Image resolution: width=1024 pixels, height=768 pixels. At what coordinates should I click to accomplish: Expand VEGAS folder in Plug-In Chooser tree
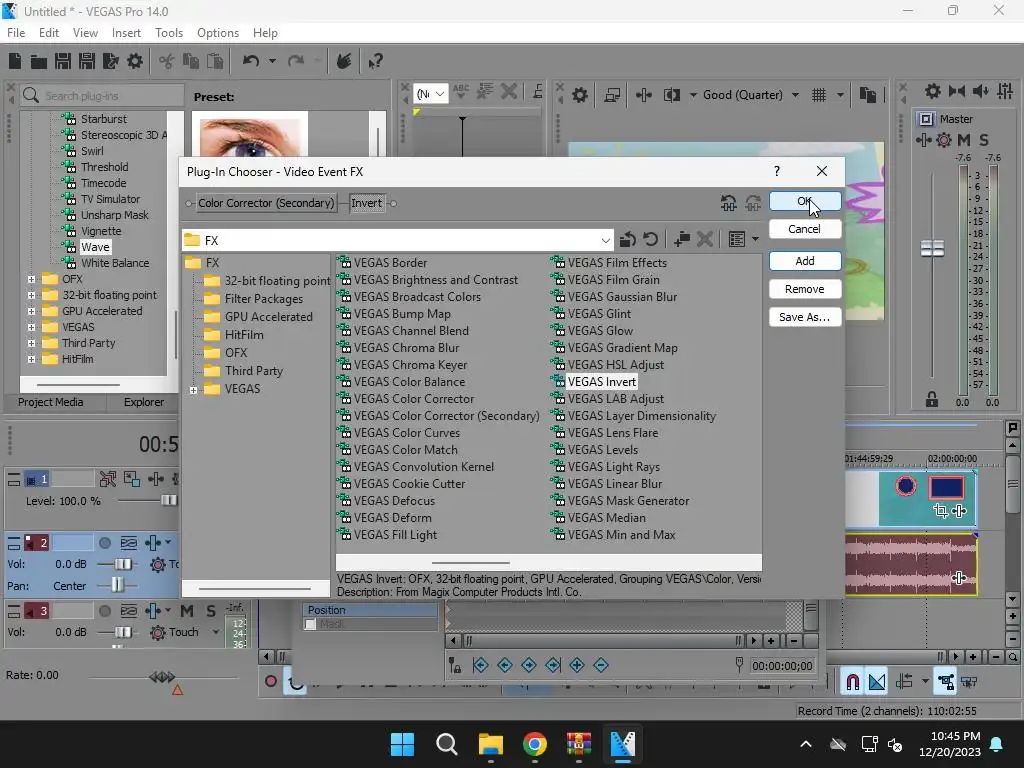pos(193,390)
